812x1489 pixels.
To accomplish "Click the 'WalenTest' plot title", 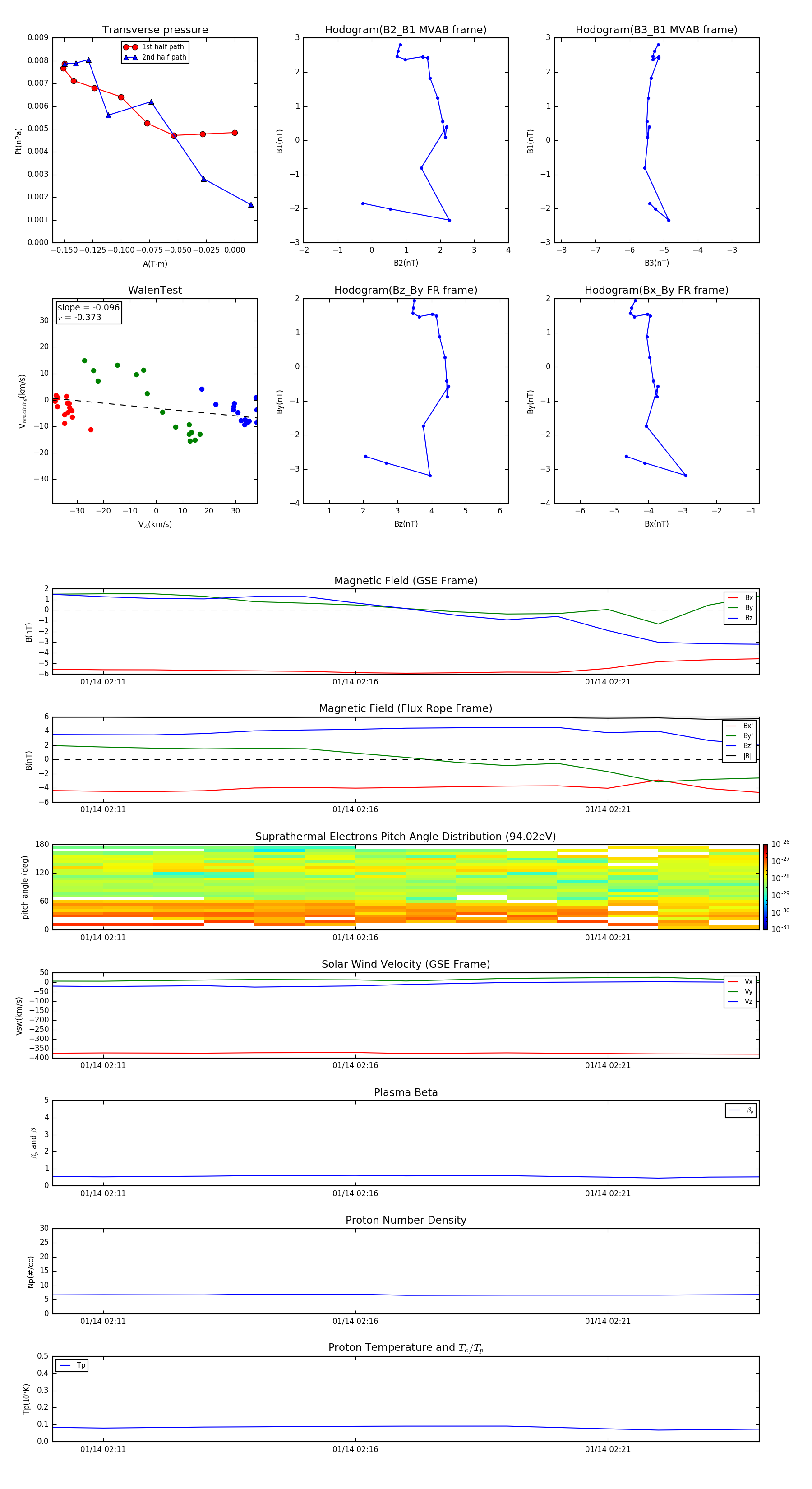I will pyautogui.click(x=155, y=290).
